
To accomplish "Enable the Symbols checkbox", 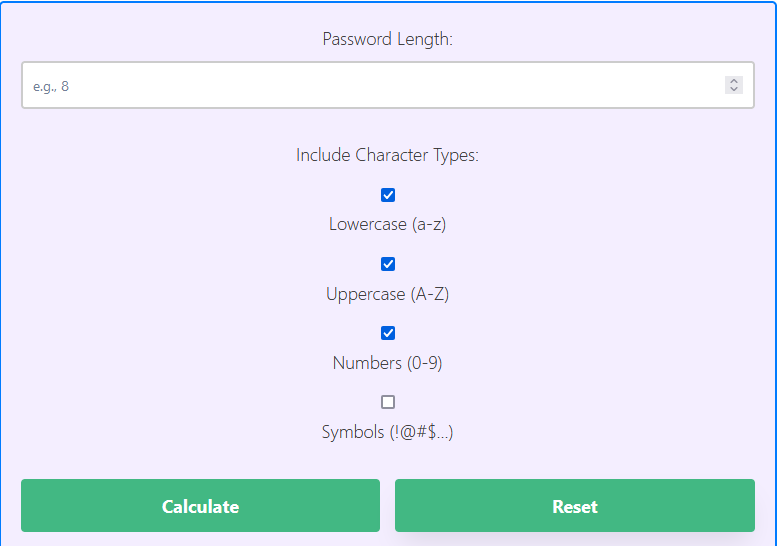I will coord(388,402).
